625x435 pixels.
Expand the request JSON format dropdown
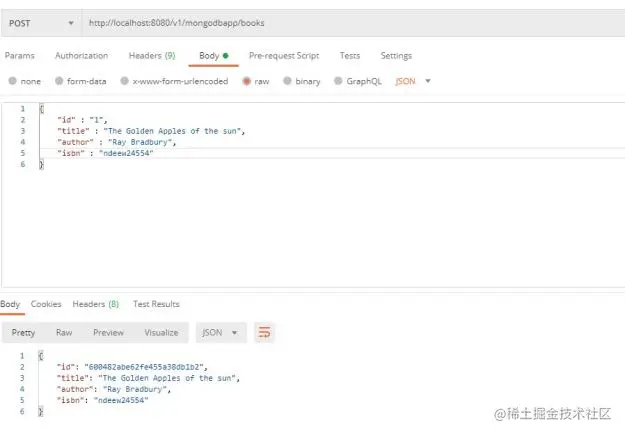click(413, 81)
